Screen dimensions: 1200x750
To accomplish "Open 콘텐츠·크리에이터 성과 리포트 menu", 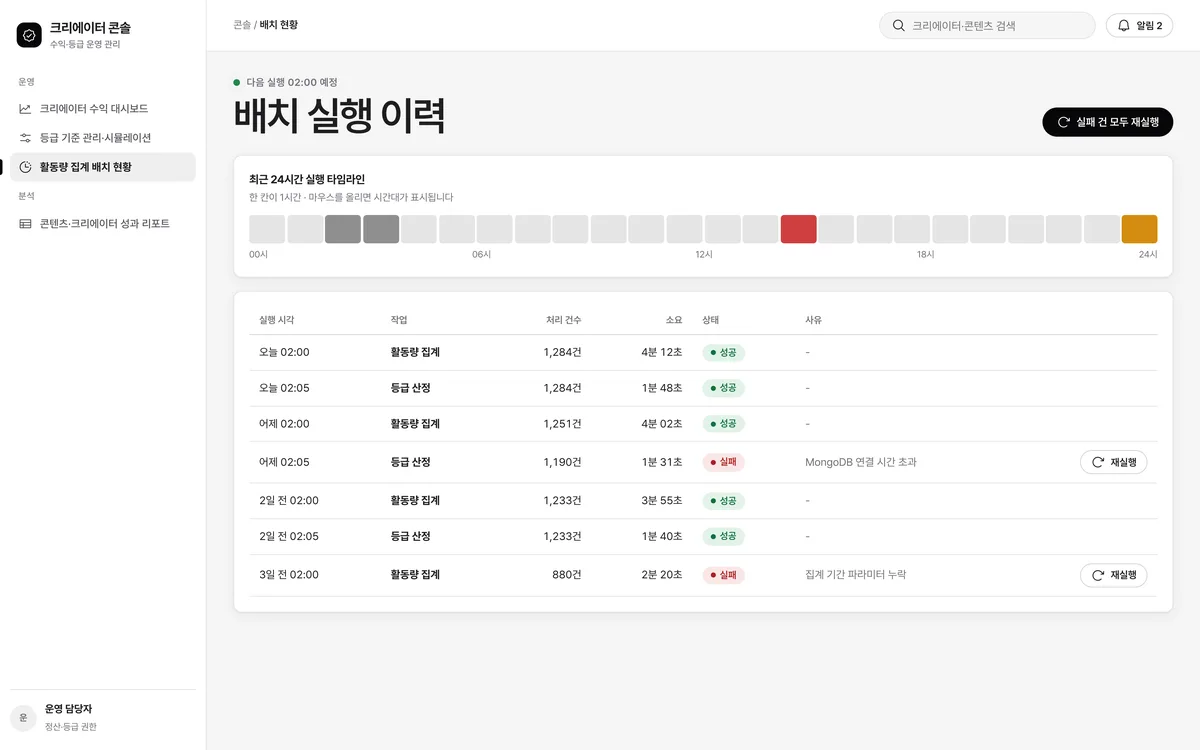I will (103, 224).
